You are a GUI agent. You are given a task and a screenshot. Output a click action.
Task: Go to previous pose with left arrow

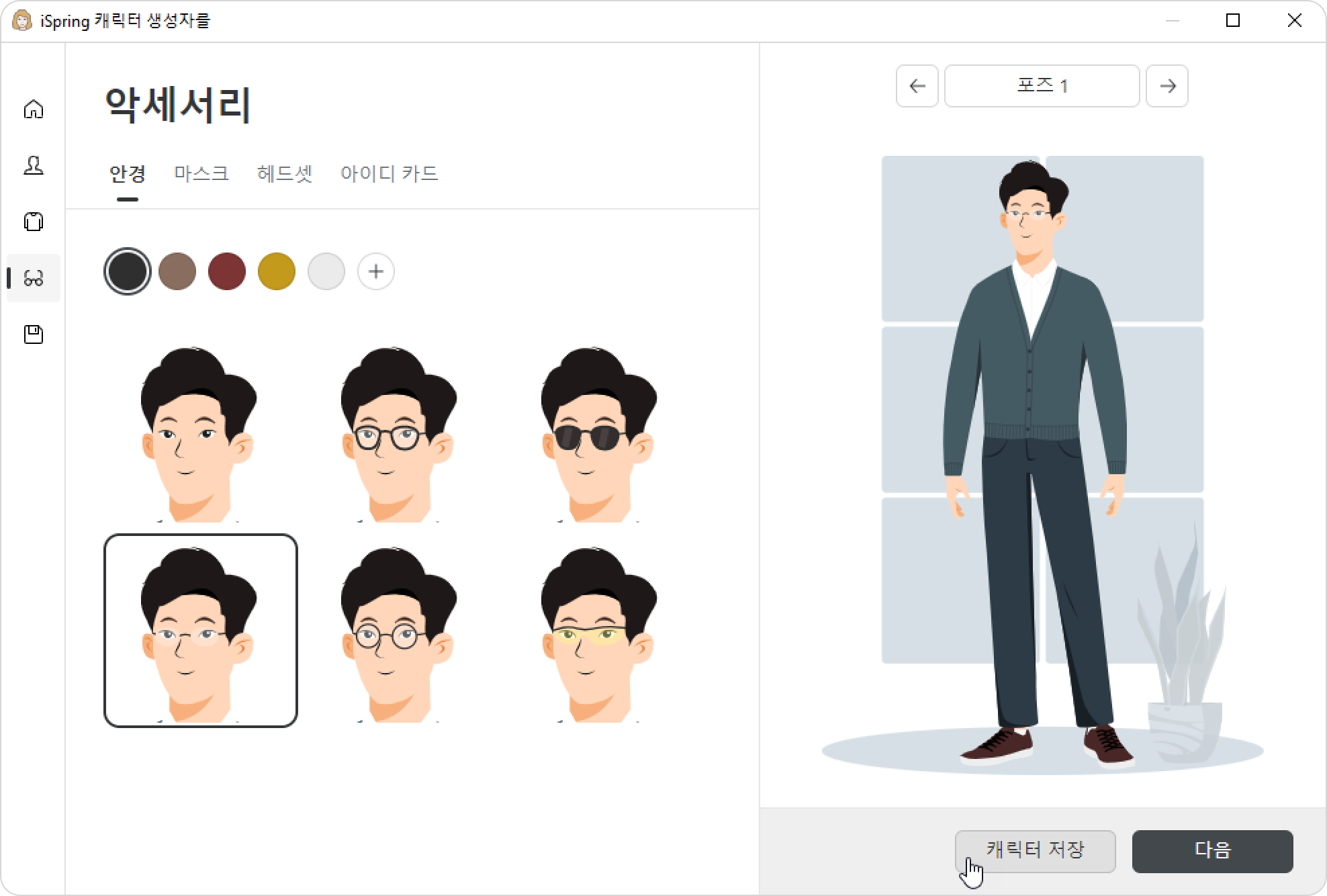pos(917,86)
